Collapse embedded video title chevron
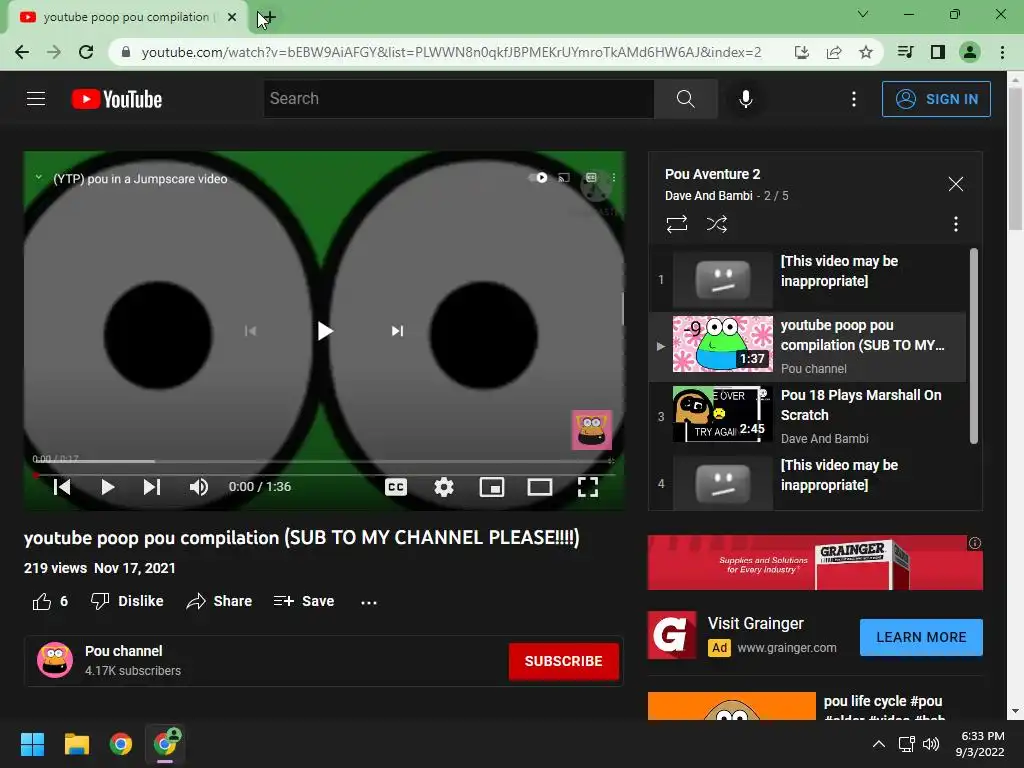This screenshot has height=768, width=1024. (x=39, y=178)
